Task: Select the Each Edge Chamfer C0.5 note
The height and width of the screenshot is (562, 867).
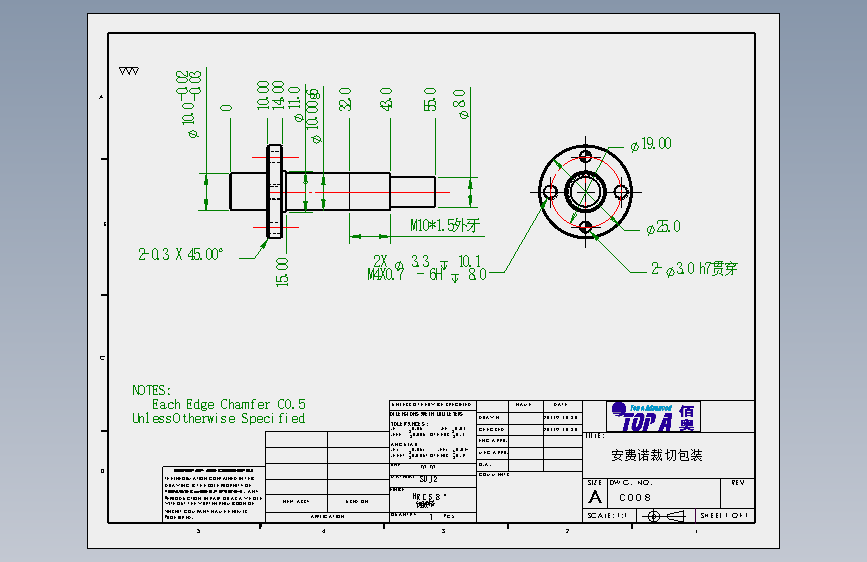Action: click(x=229, y=404)
